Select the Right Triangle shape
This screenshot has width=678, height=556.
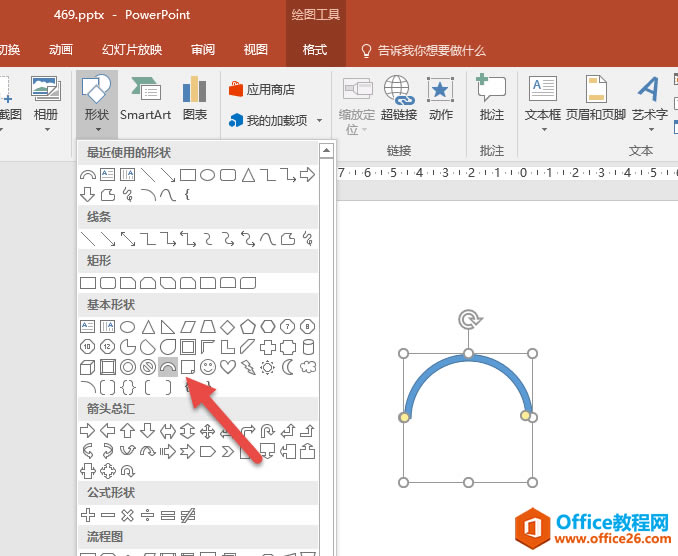[168, 327]
